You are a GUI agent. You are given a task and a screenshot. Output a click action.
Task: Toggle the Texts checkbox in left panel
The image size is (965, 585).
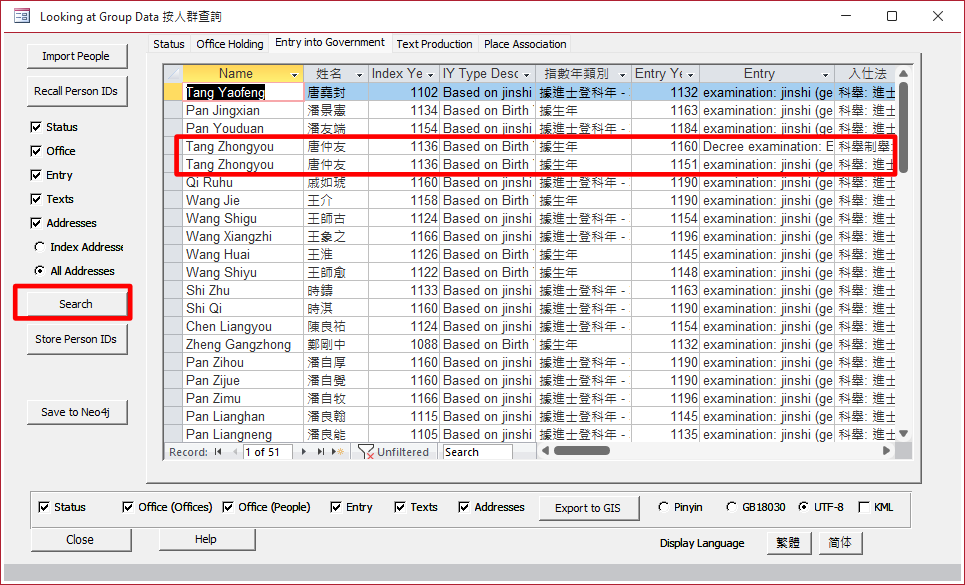coord(37,199)
